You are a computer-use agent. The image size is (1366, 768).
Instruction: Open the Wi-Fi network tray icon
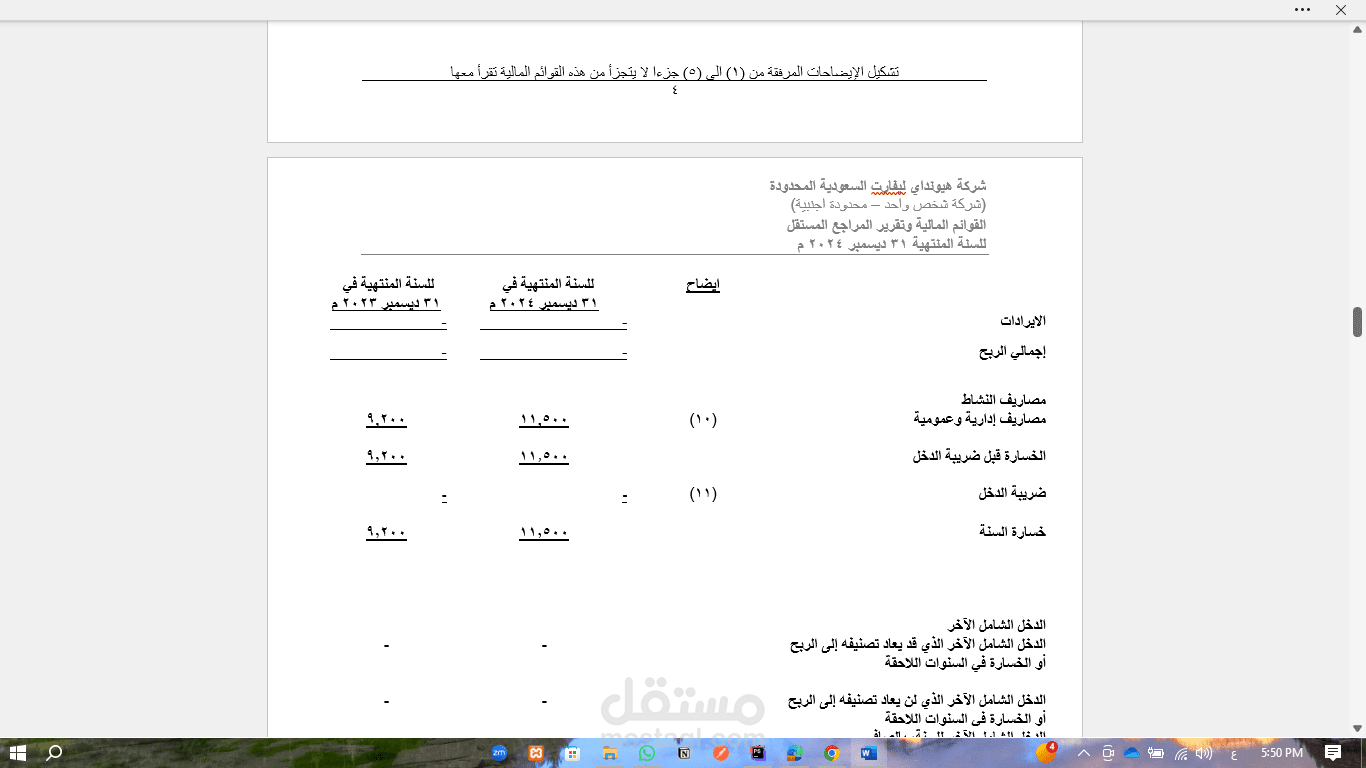[1181, 752]
